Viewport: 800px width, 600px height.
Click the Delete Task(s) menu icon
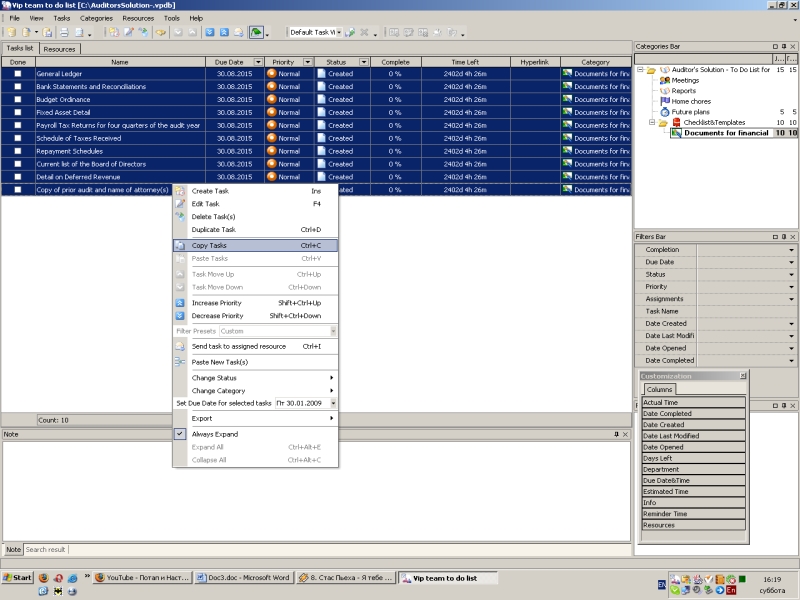coord(180,216)
